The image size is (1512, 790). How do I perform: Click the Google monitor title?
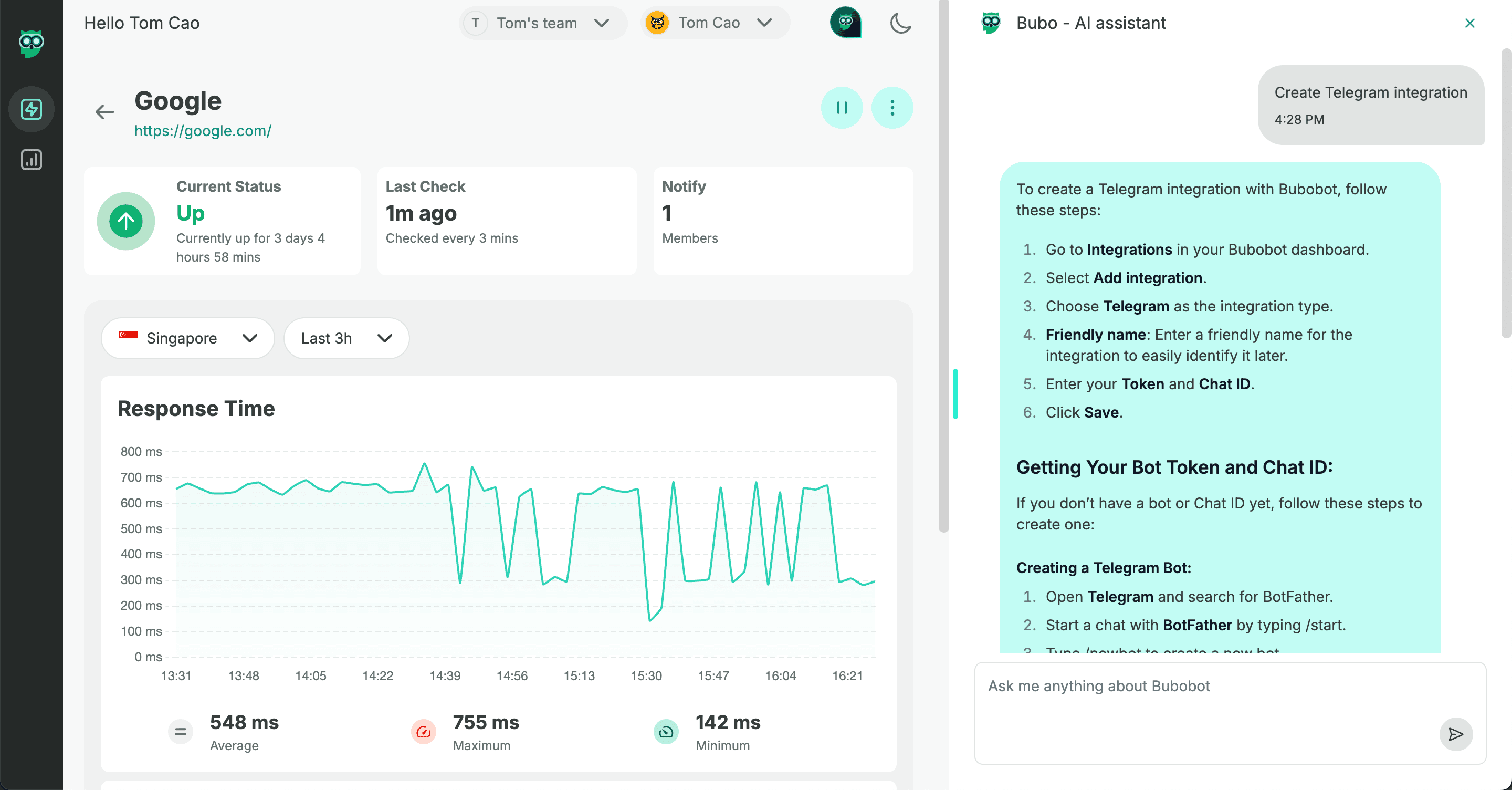pyautogui.click(x=178, y=100)
